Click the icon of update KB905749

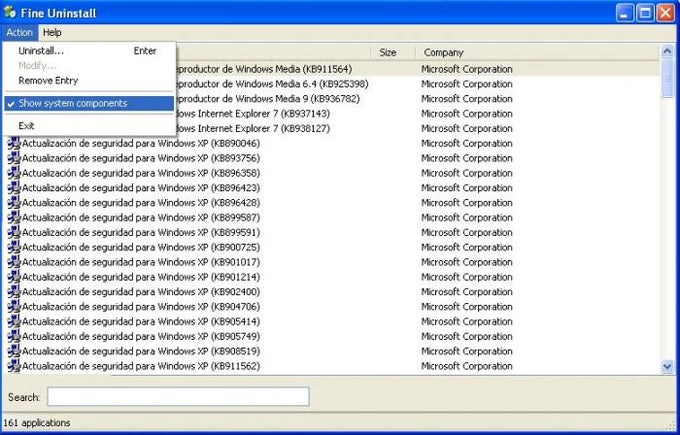pyautogui.click(x=14, y=336)
